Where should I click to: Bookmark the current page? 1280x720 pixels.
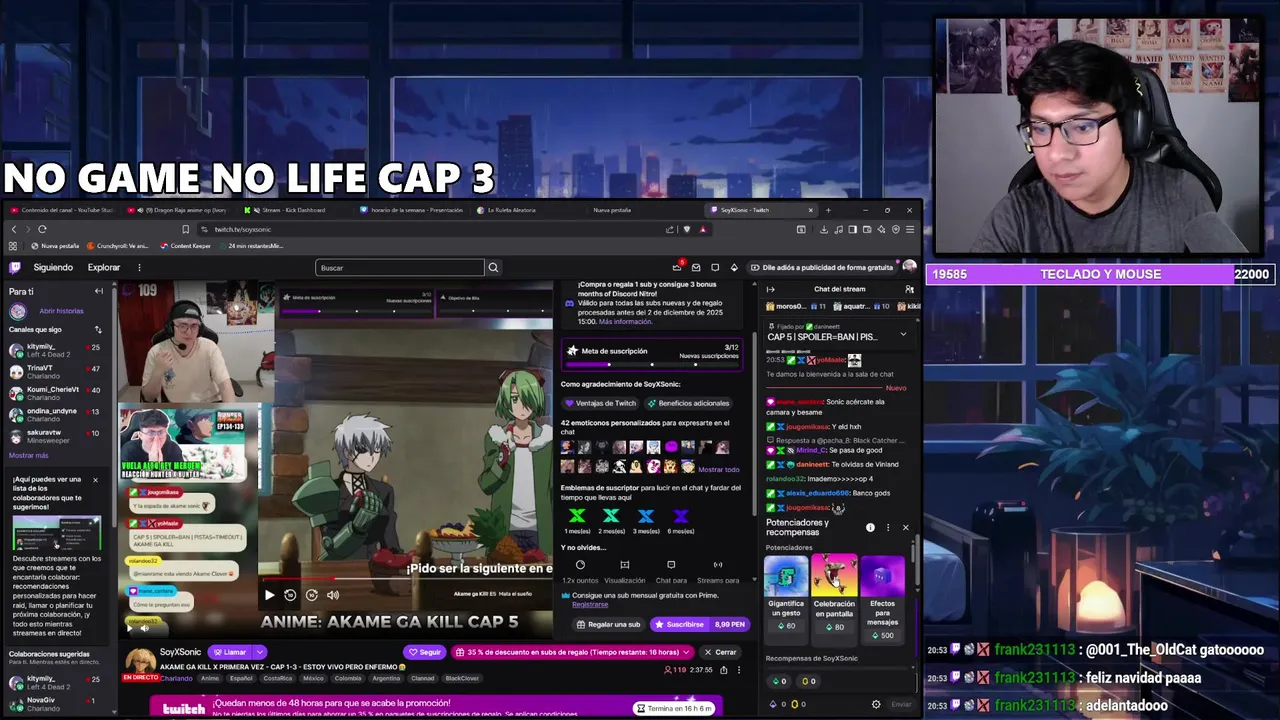(185, 229)
